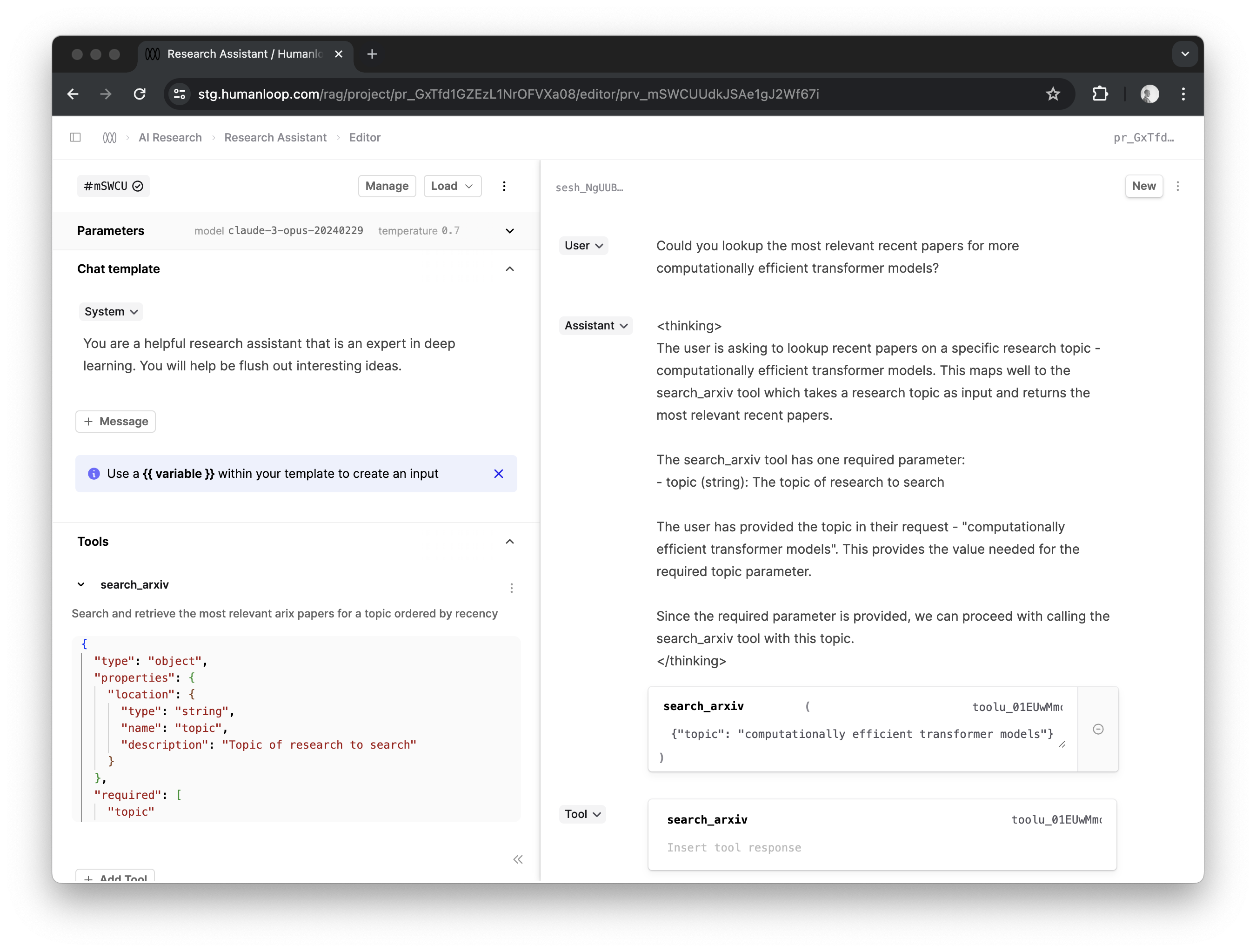Go to Research Assistant breadcrumb

(275, 137)
